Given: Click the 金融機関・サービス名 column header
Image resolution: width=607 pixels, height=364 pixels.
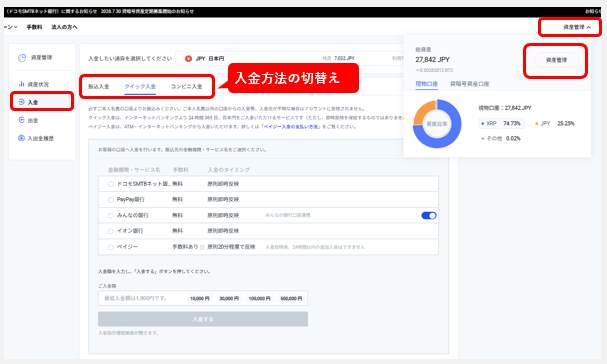Looking at the screenshot, I should click(134, 170).
